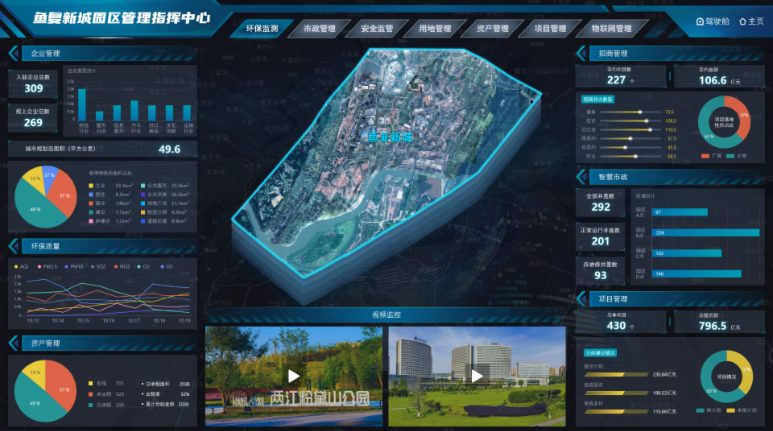Click the 3D map district label

click(390, 136)
